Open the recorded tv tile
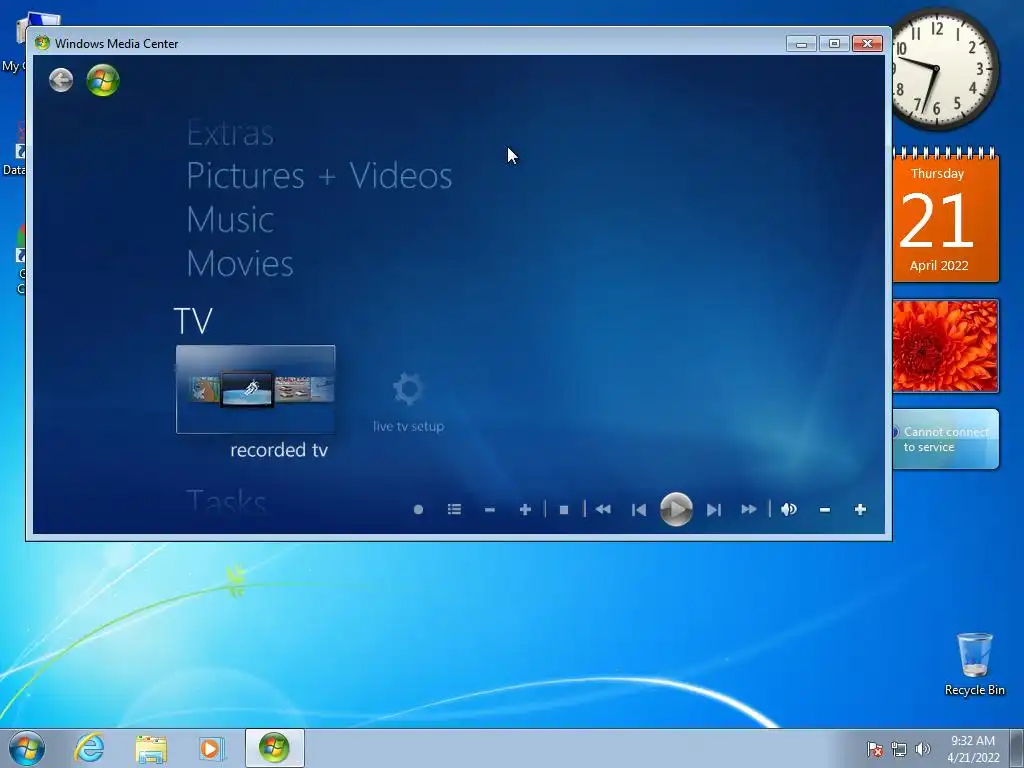 pyautogui.click(x=255, y=389)
